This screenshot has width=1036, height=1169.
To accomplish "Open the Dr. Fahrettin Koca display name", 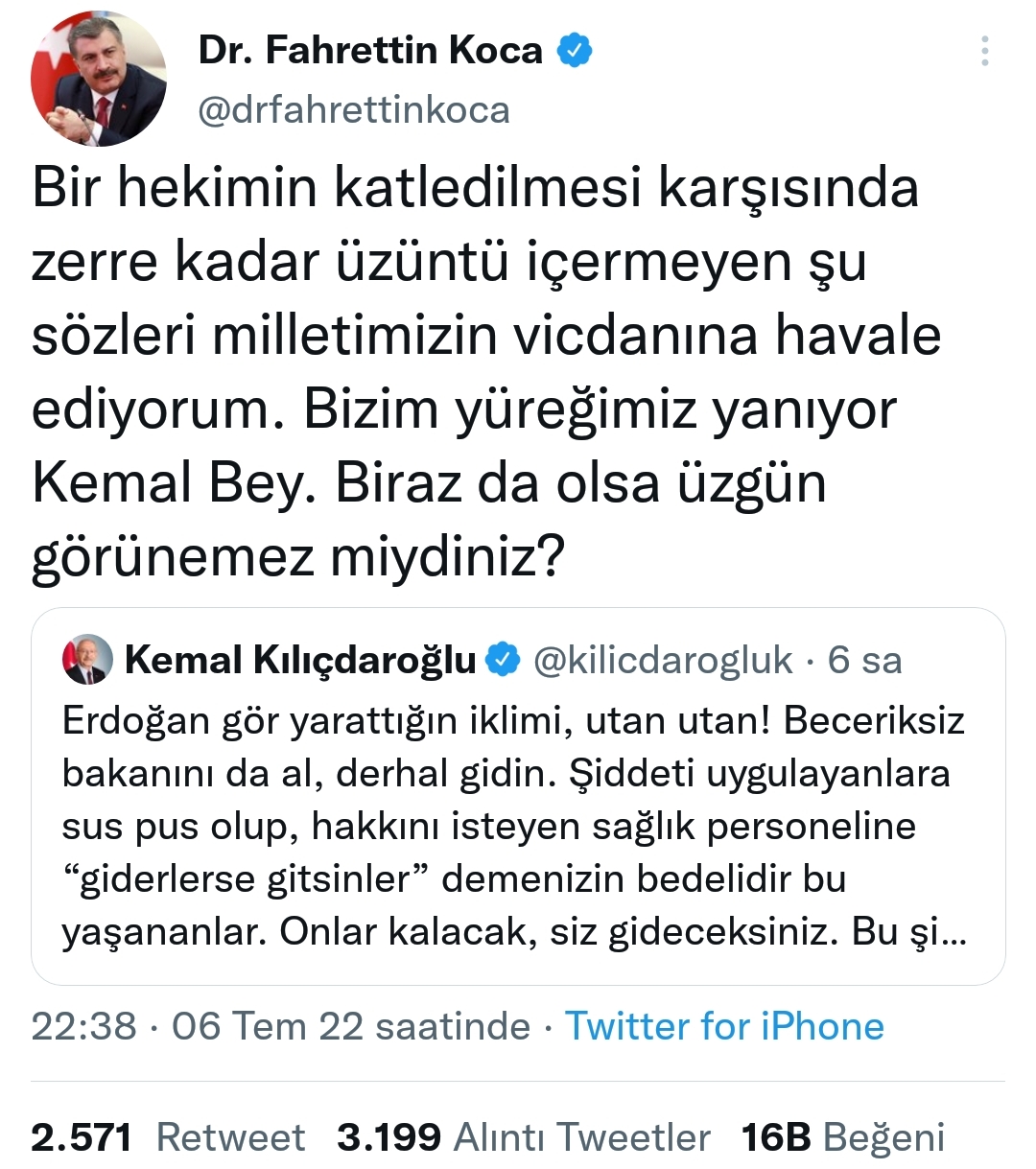I will point(370,50).
